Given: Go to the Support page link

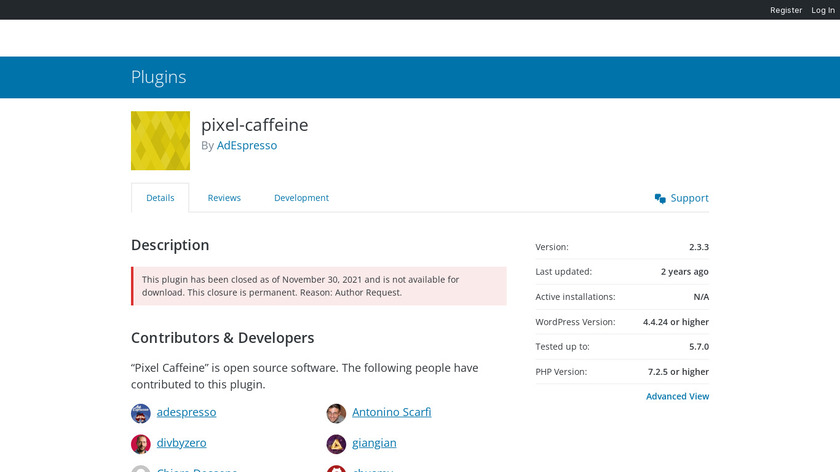Looking at the screenshot, I should coord(689,198).
